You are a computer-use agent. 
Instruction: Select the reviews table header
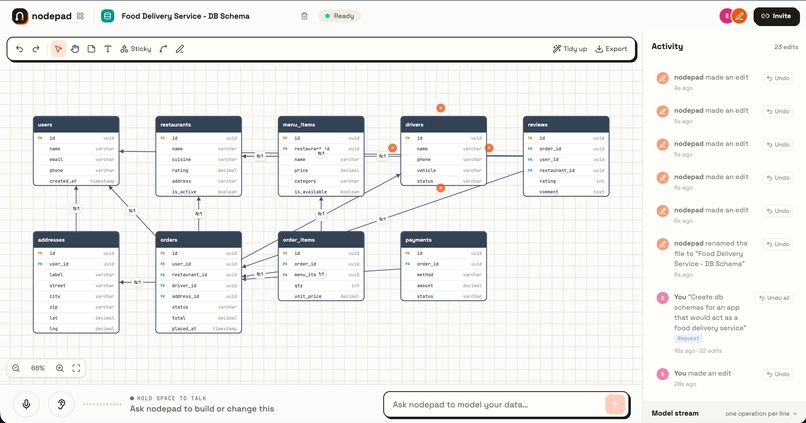coord(566,124)
